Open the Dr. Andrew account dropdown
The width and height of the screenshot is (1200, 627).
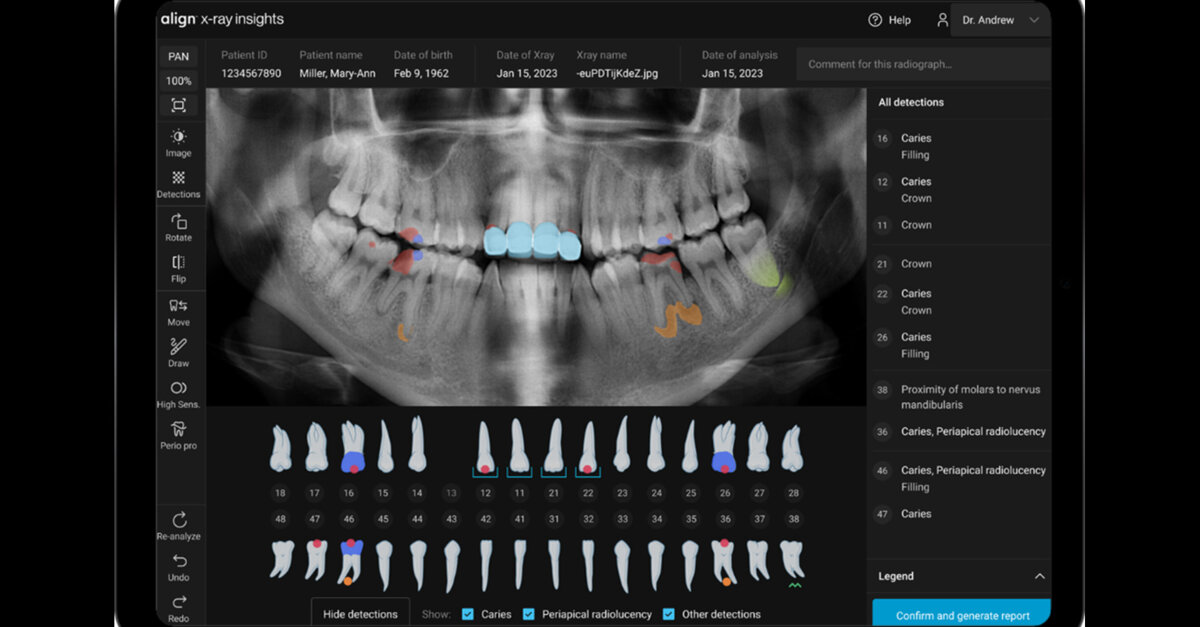click(1000, 20)
